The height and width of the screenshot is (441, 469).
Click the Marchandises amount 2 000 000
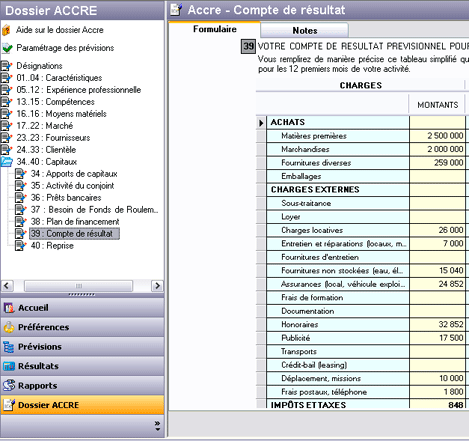(x=437, y=149)
